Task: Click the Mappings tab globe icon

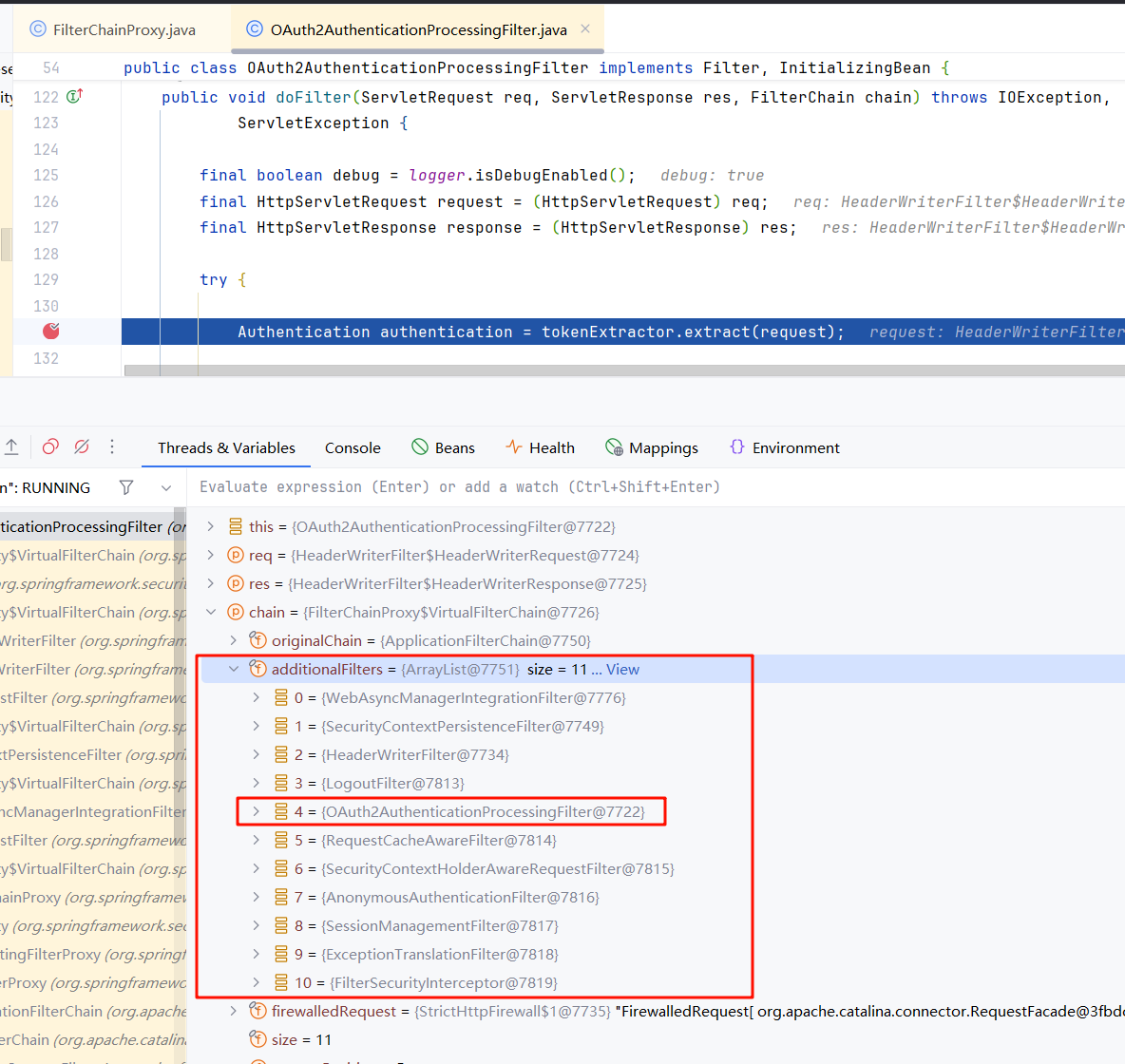Action: click(614, 447)
